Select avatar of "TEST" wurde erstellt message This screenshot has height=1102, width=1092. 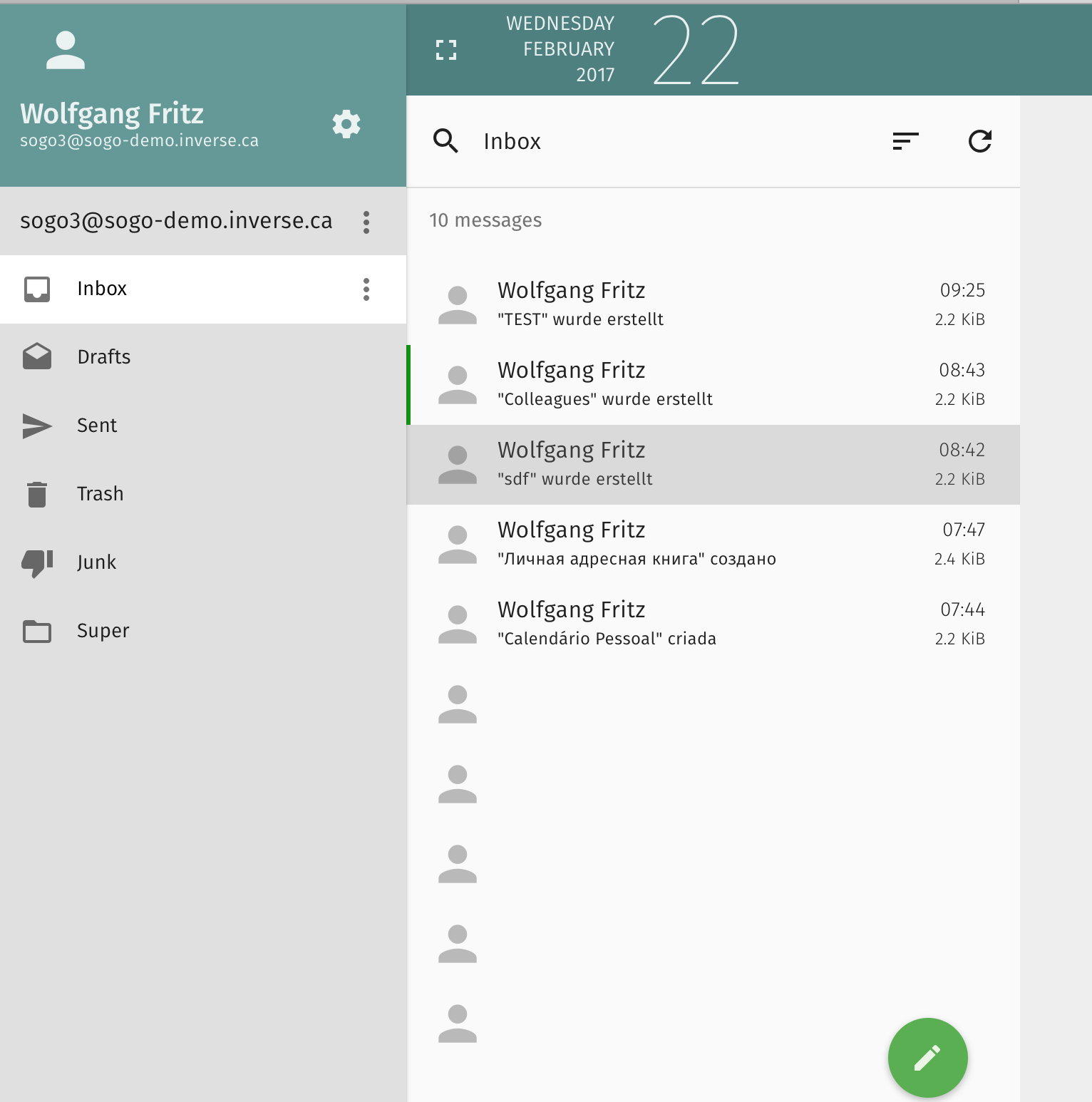[x=458, y=305]
